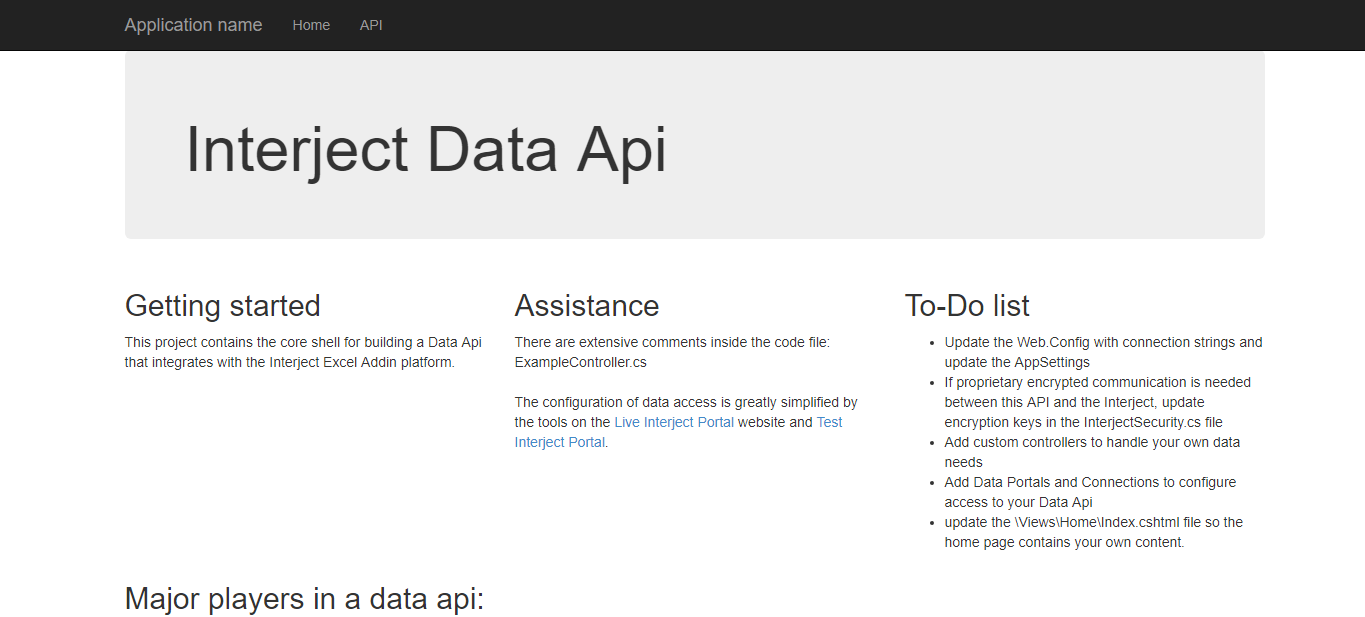Click the Application name brand link
This screenshot has width=1365, height=617.
[193, 25]
